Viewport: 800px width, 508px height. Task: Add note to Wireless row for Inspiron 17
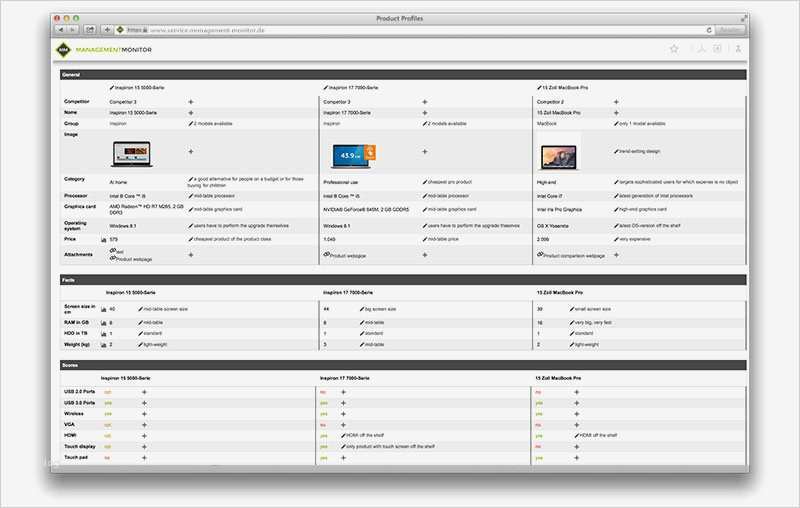[x=343, y=414]
